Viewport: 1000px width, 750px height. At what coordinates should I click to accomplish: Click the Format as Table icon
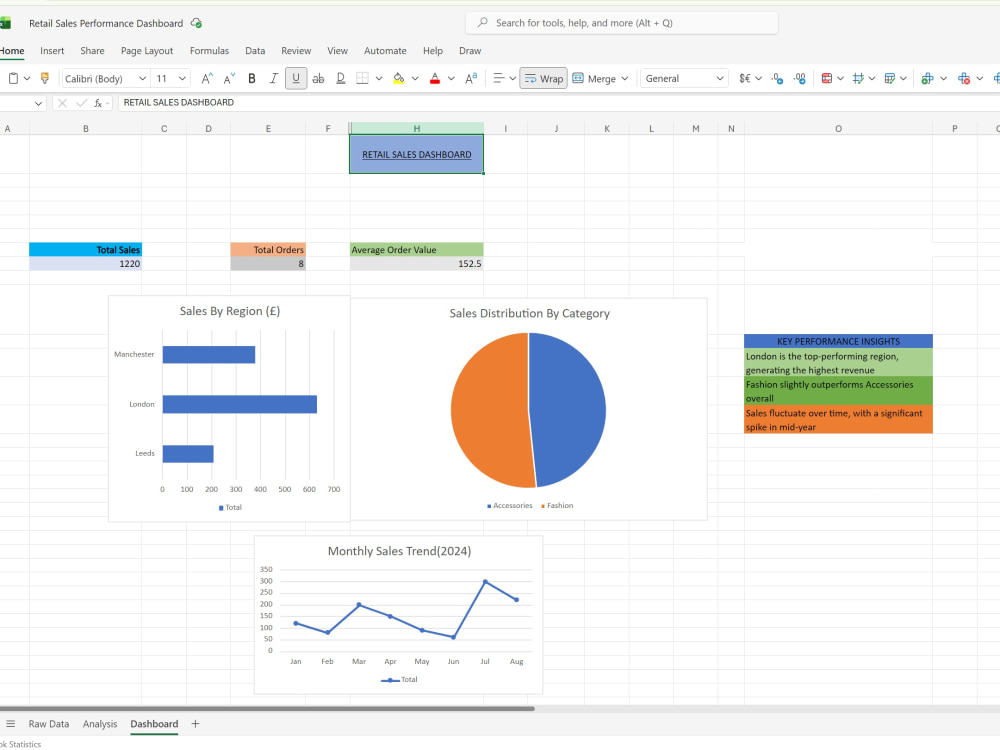[858, 78]
